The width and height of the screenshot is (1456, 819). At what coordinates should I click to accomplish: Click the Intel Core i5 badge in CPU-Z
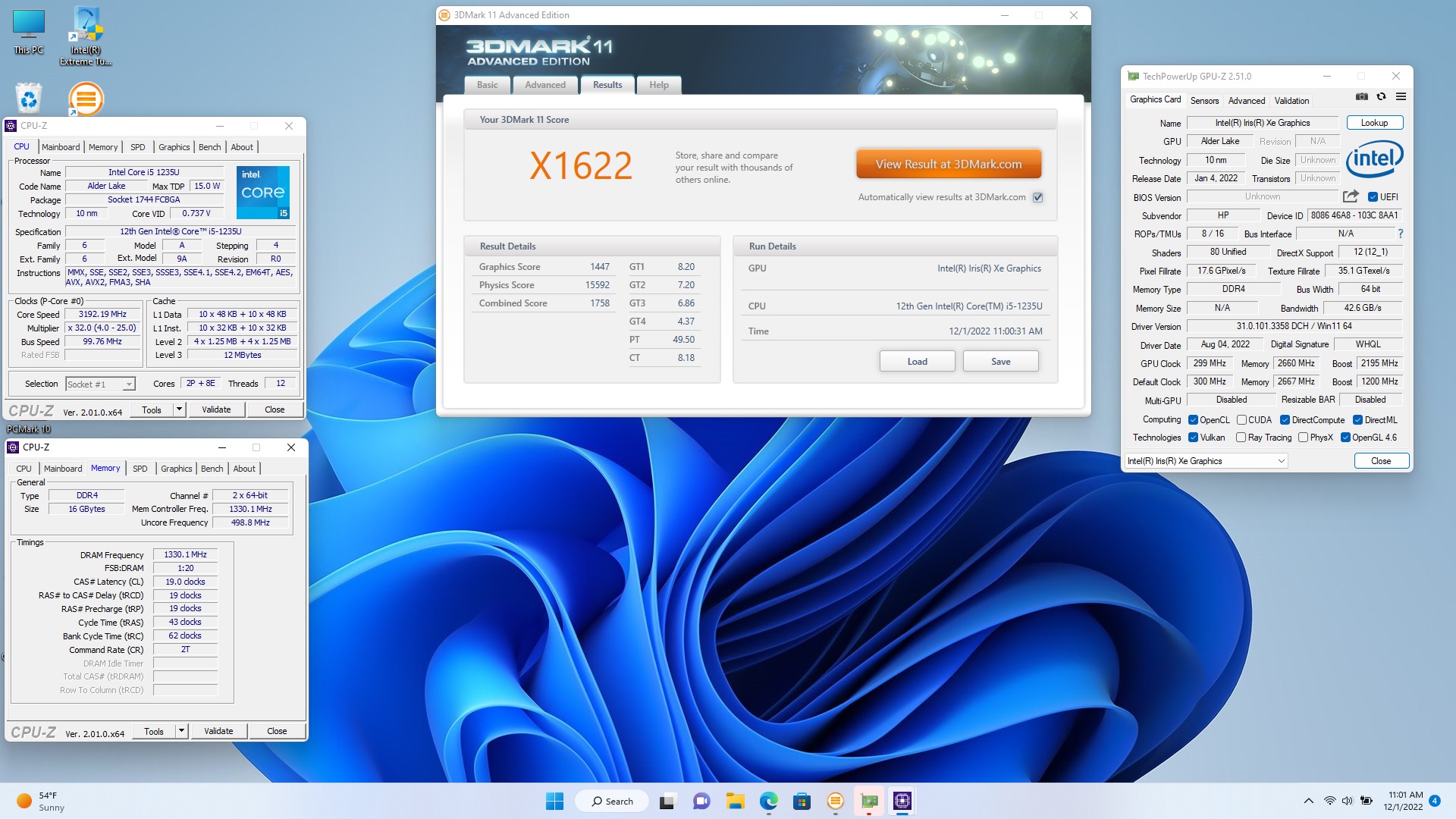pyautogui.click(x=263, y=193)
